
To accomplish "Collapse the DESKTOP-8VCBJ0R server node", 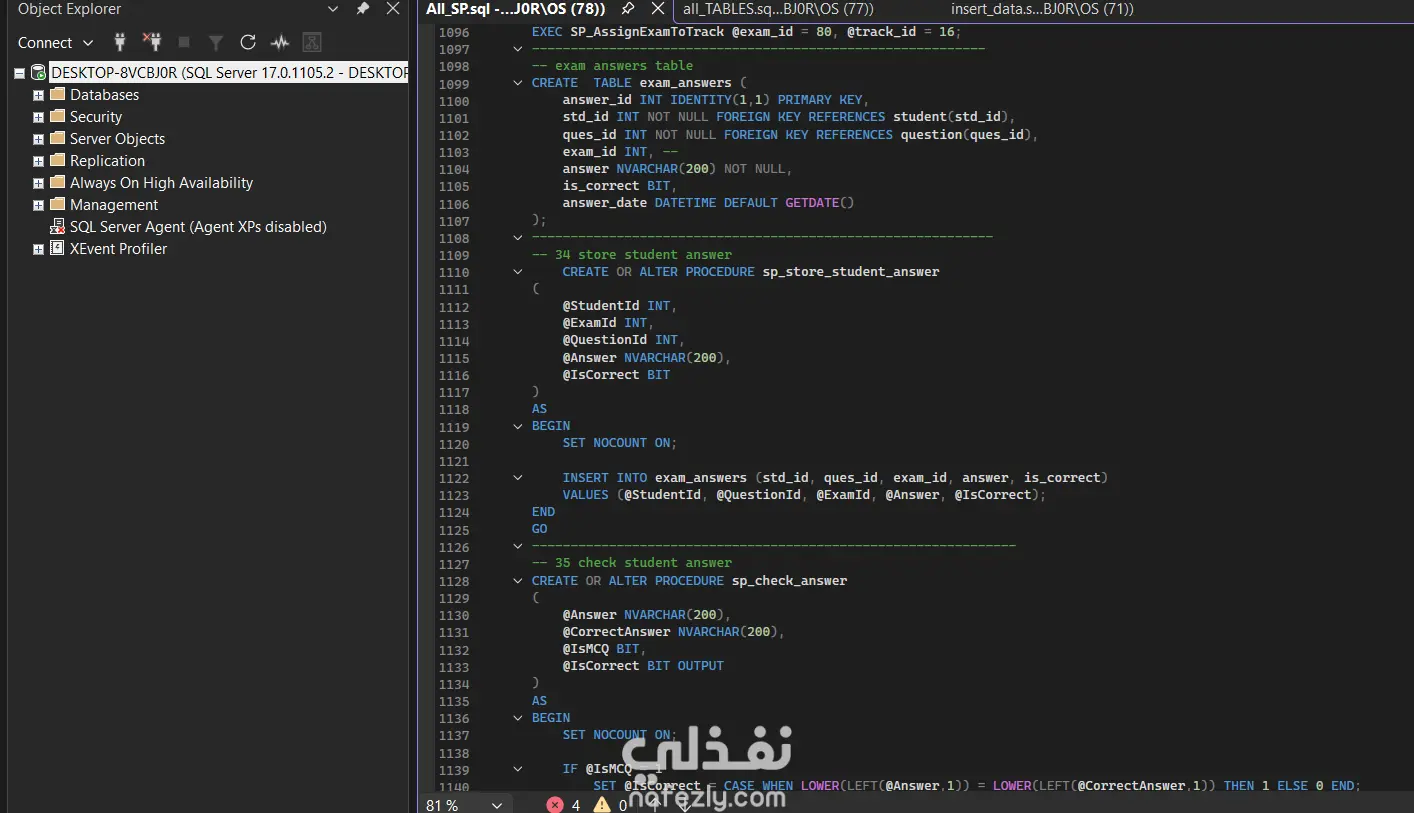I will (20, 73).
